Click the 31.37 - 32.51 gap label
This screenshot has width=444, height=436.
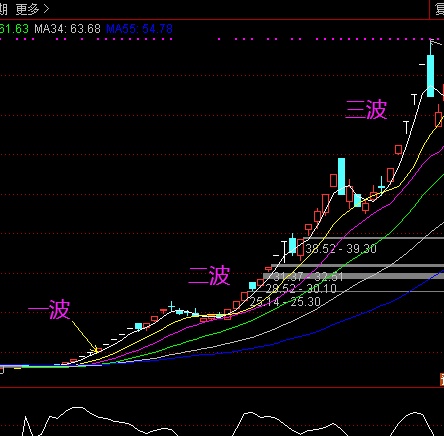tap(308, 277)
